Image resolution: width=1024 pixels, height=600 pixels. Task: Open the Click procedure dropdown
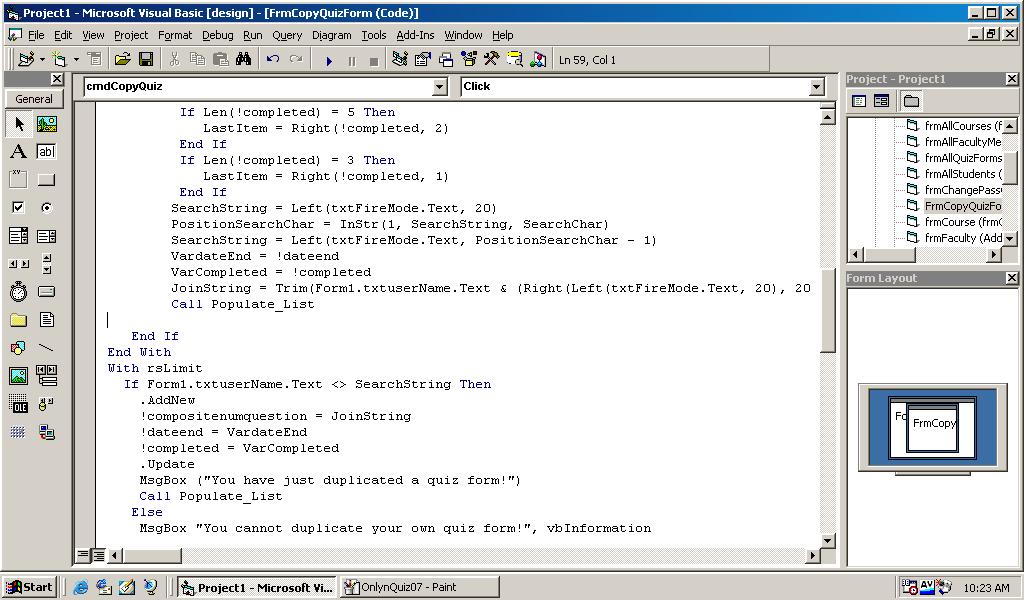(x=816, y=87)
